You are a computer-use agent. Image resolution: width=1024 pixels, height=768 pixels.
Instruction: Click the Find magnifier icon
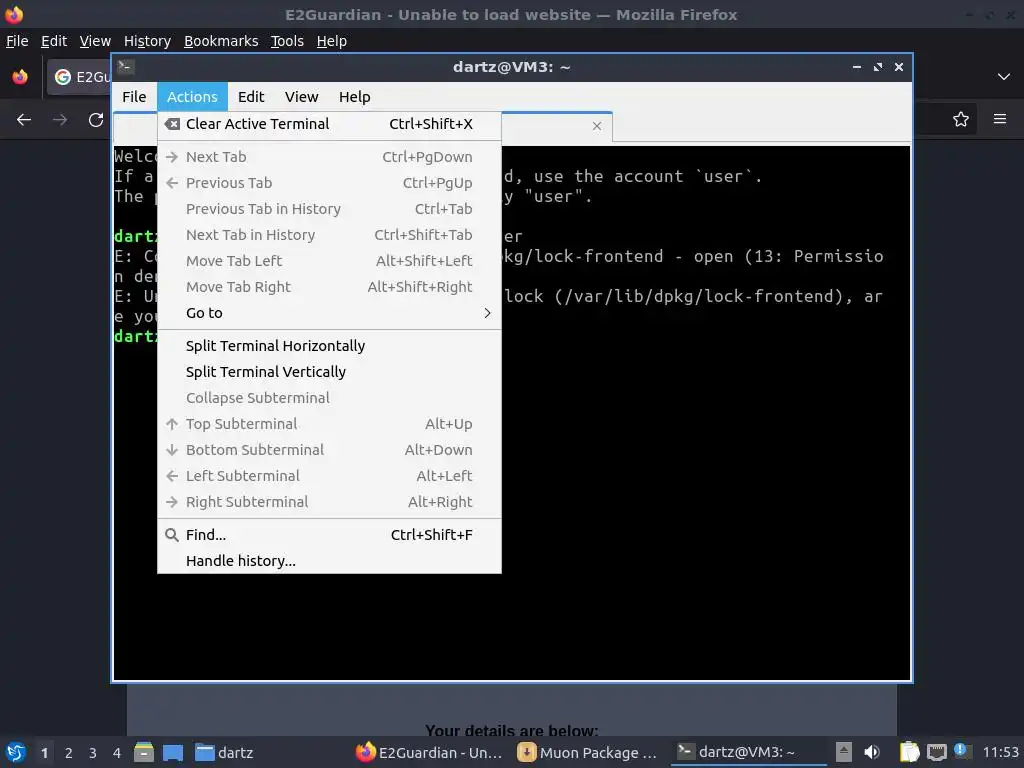(x=172, y=535)
